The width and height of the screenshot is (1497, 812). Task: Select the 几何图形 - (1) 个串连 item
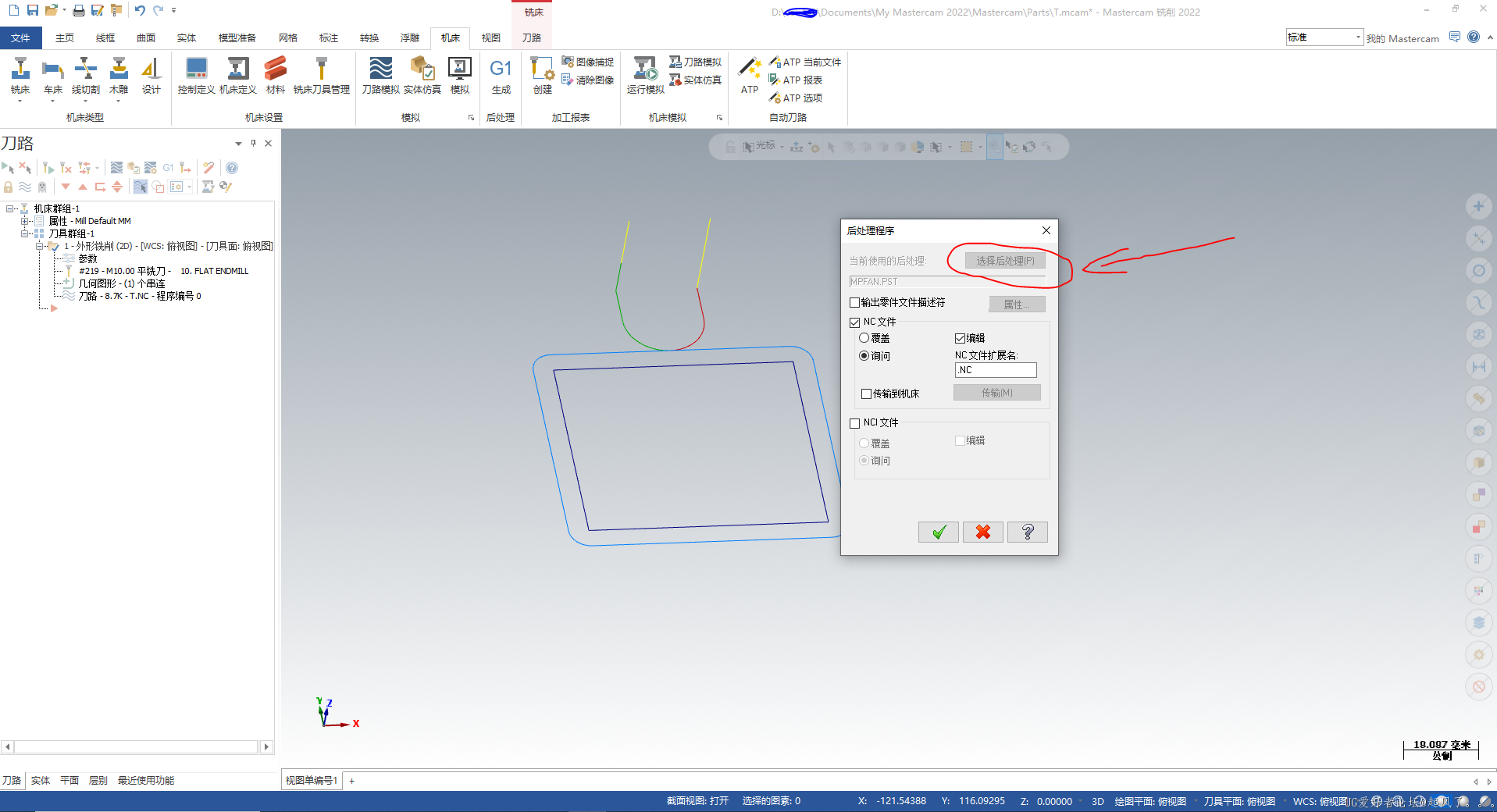122,283
